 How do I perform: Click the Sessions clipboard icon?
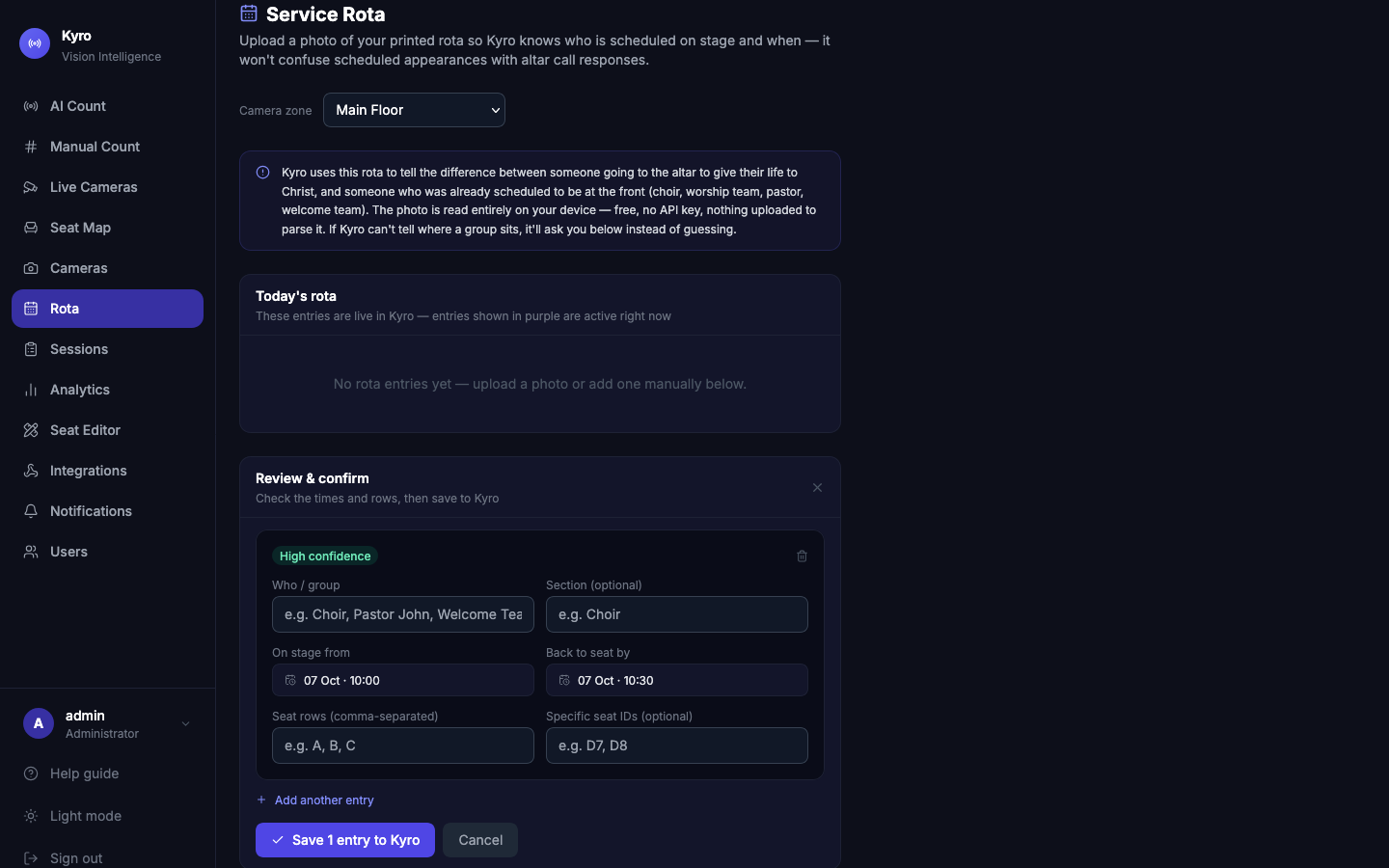coord(31,349)
